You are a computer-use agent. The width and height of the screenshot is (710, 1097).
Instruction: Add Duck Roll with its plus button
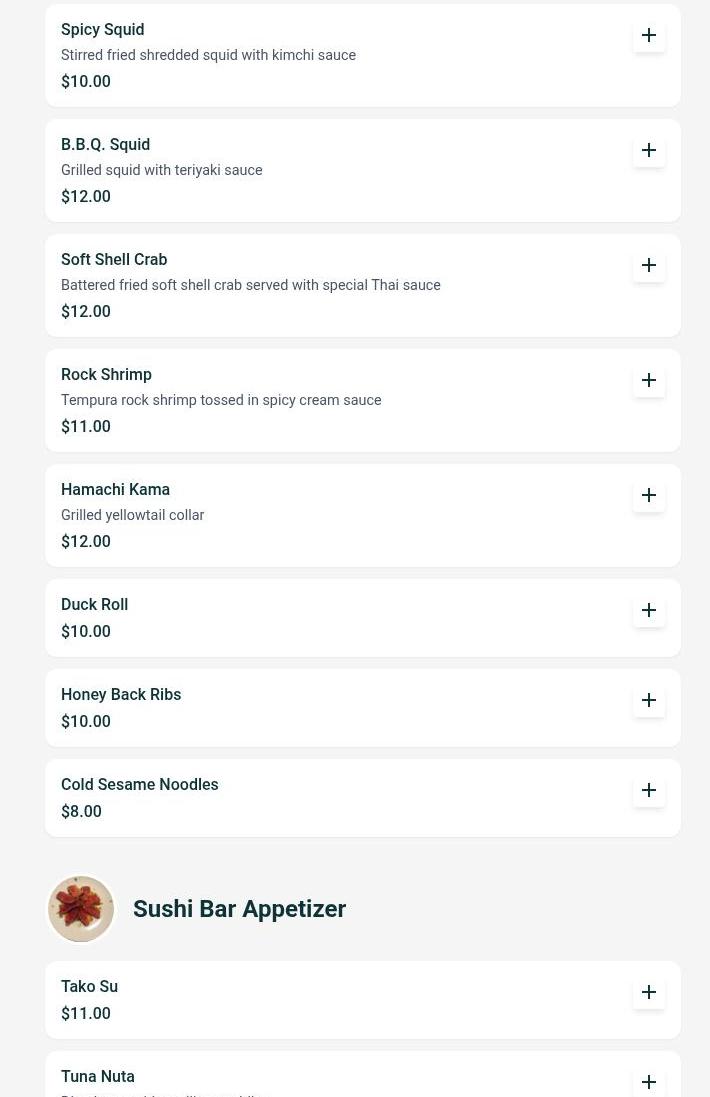pos(648,610)
